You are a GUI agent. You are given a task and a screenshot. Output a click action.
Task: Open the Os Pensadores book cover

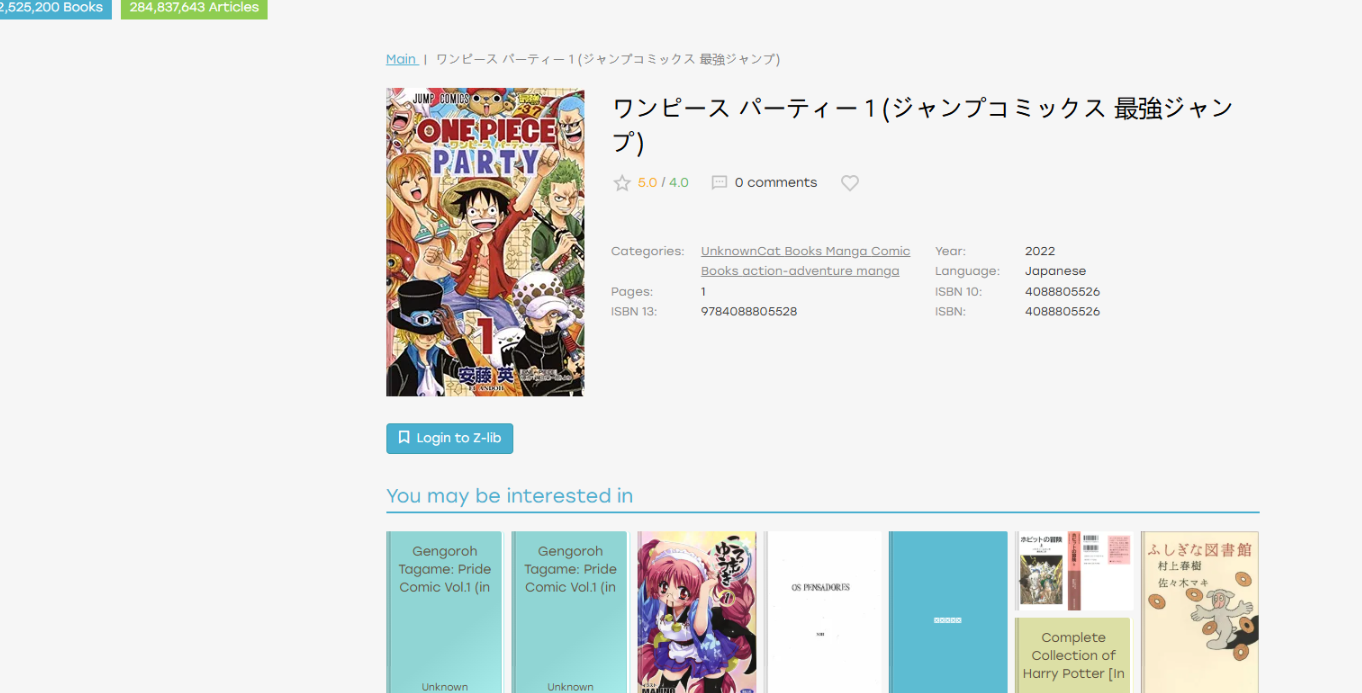click(x=825, y=611)
